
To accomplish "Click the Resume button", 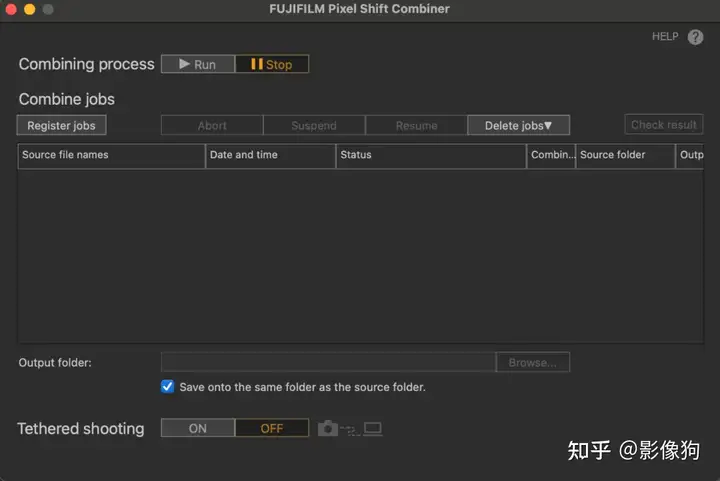I will pyautogui.click(x=416, y=125).
